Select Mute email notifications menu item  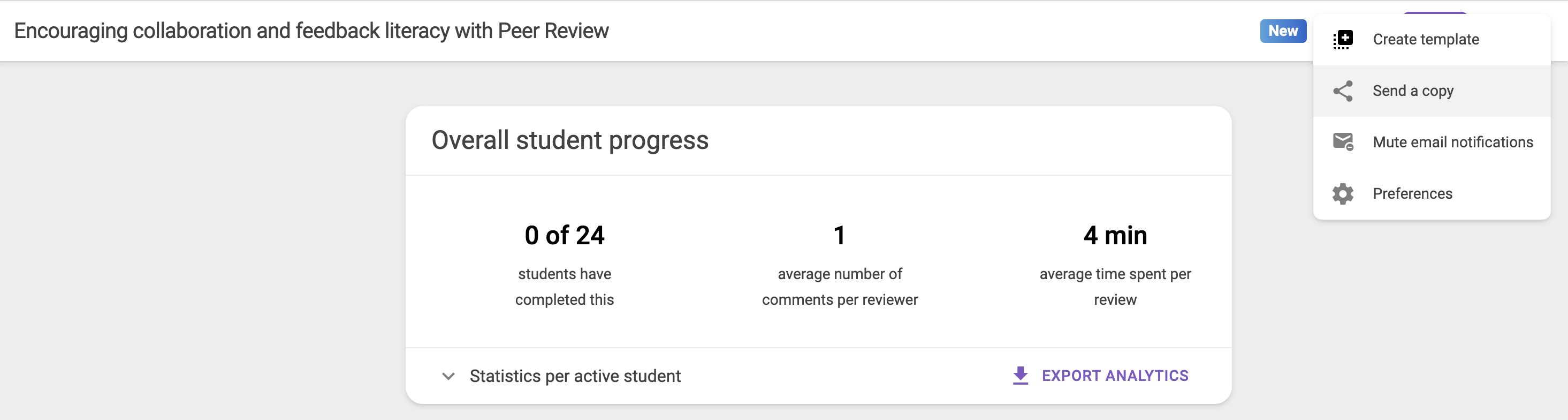click(1452, 142)
